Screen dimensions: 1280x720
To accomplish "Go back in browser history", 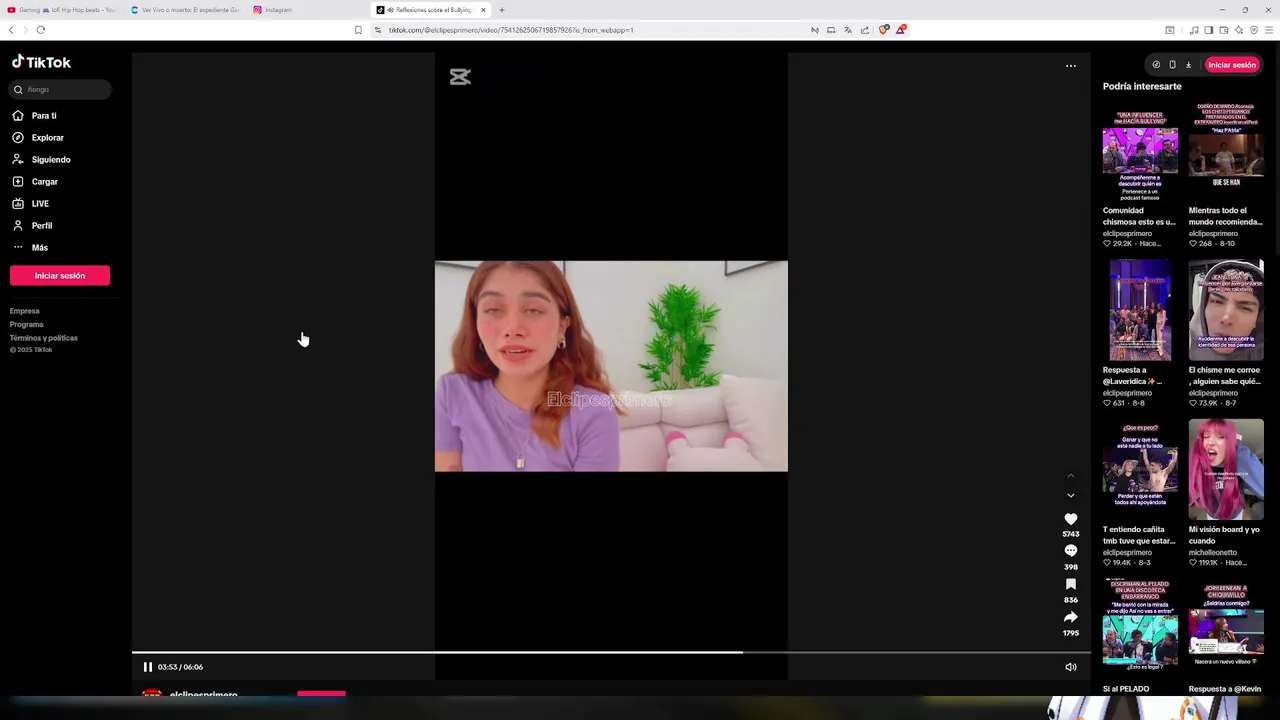I will point(11,30).
